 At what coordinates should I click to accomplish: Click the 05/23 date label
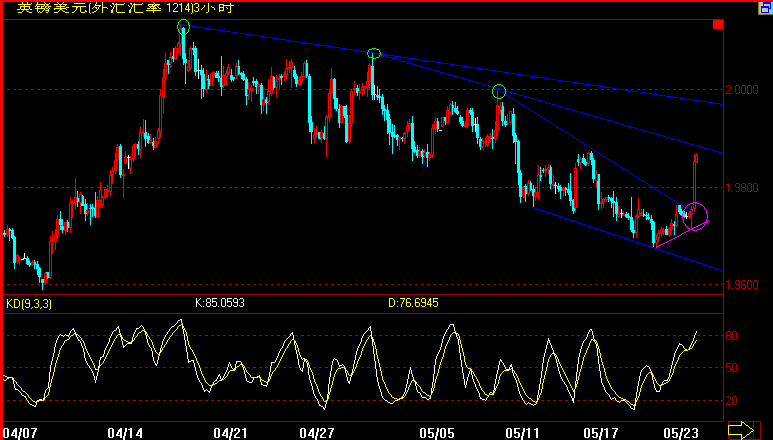click(x=681, y=433)
